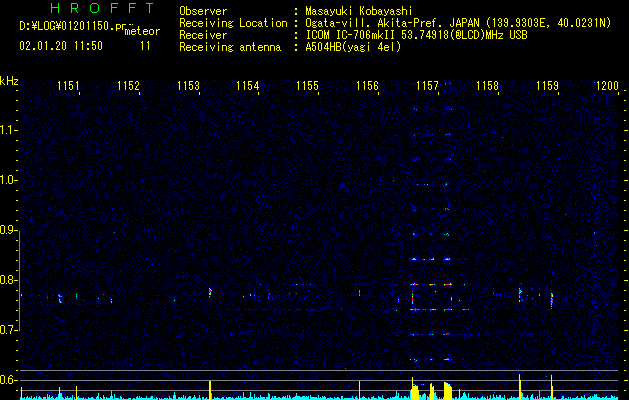
Task: Click the 0.6 kHz frequency label
Action: 8,380
